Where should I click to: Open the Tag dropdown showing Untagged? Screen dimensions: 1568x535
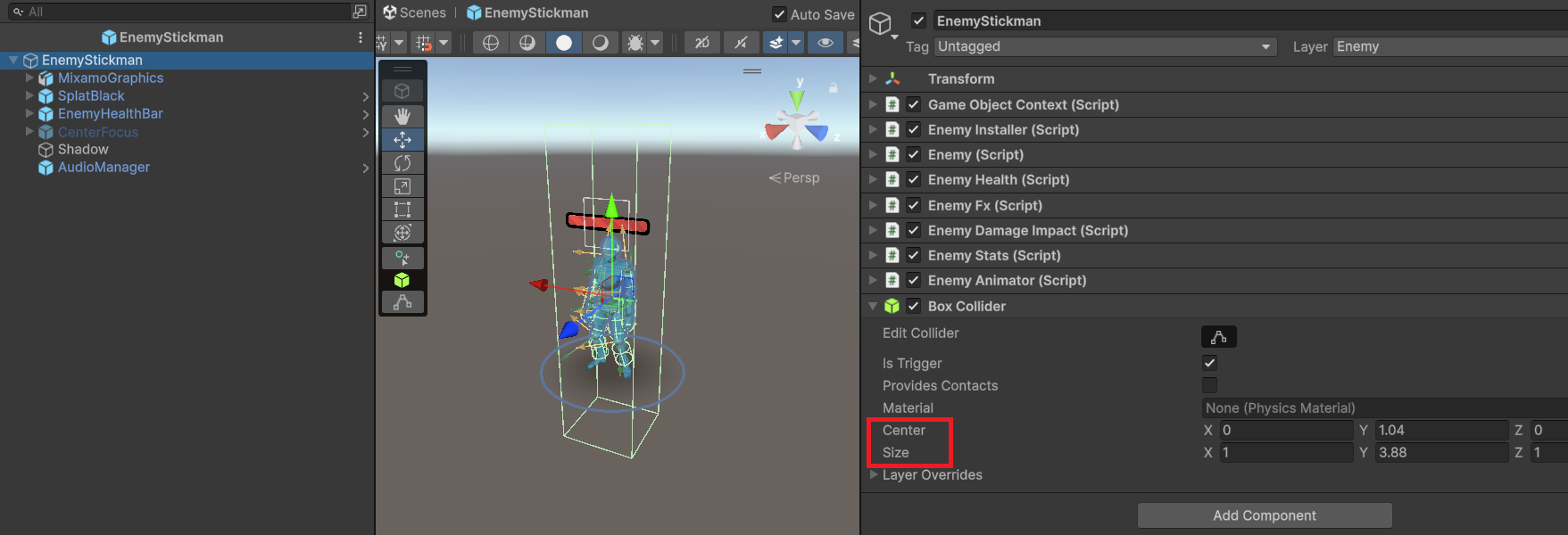[x=1104, y=46]
